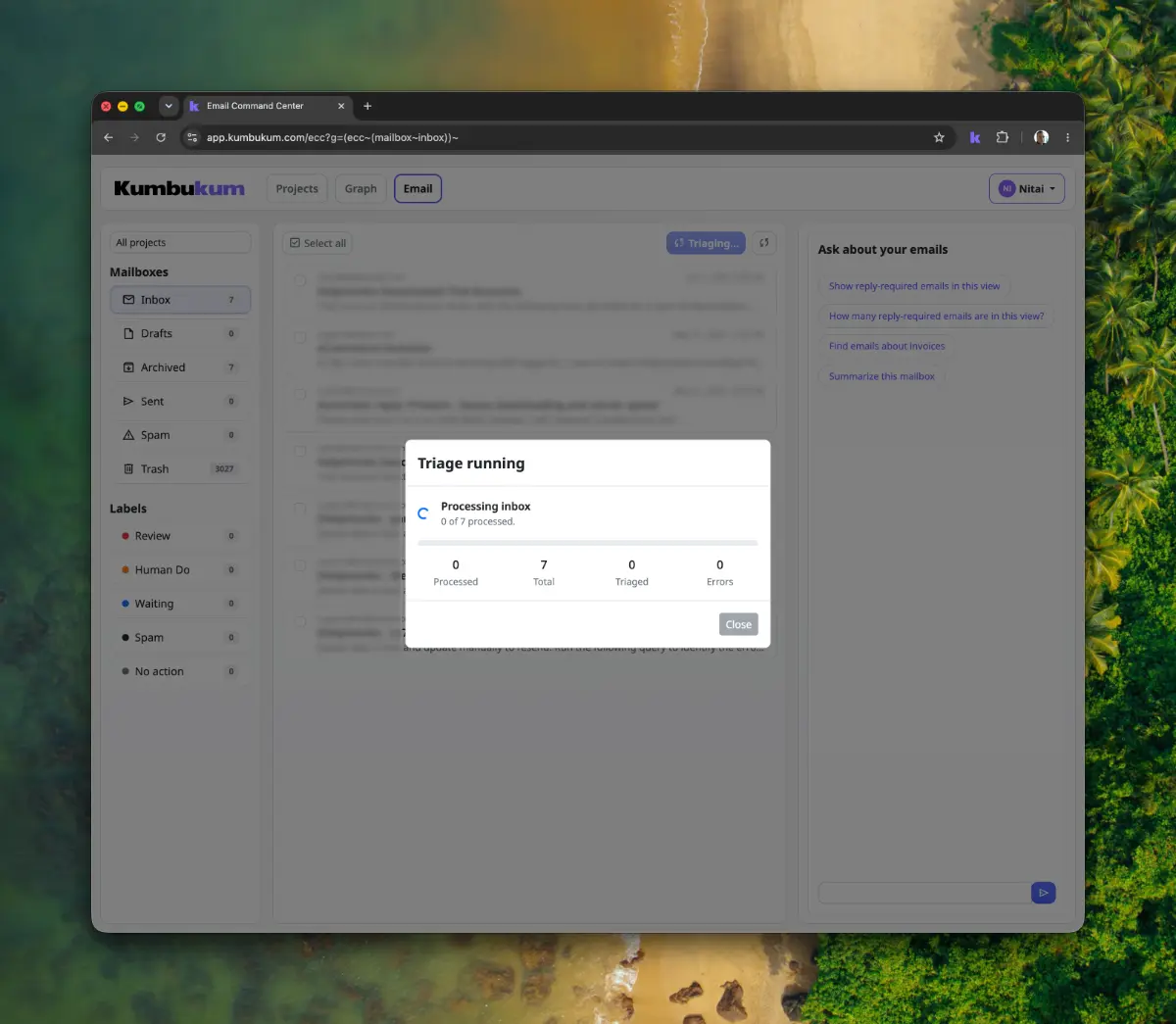Filter by the Review label
The image size is (1176, 1024).
[180, 536]
